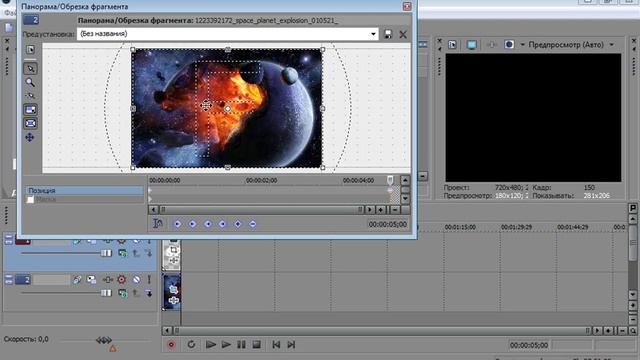Screen dimensions: 640x360
Task: Click the bottom-right crop handle
Action: coord(323,167)
